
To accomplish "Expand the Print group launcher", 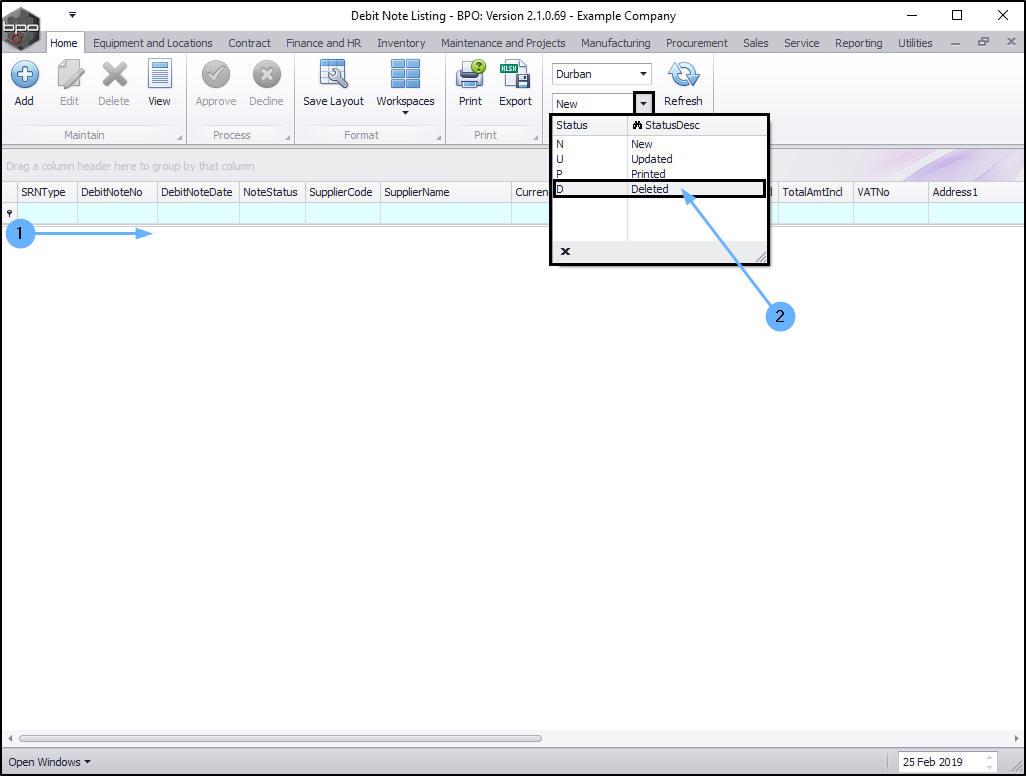I will [535, 137].
